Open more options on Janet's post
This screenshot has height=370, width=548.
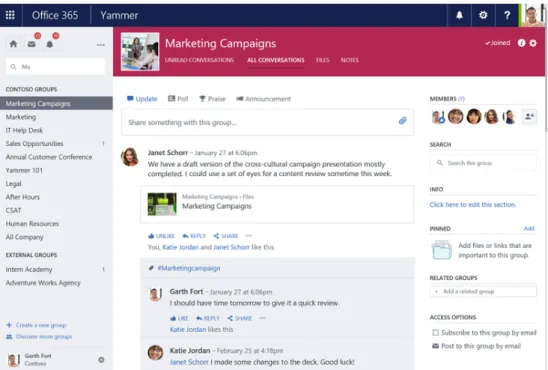coord(248,236)
